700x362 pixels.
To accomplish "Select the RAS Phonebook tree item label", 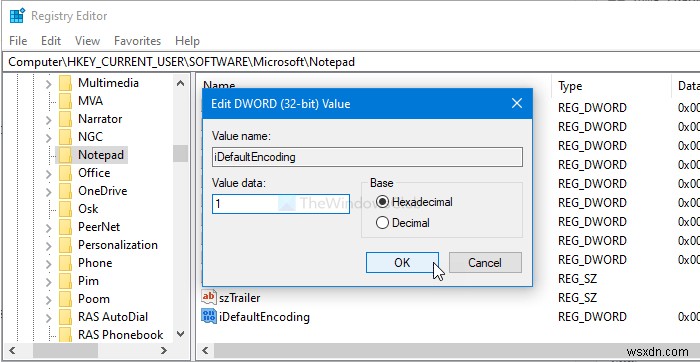I will pyautogui.click(x=121, y=335).
